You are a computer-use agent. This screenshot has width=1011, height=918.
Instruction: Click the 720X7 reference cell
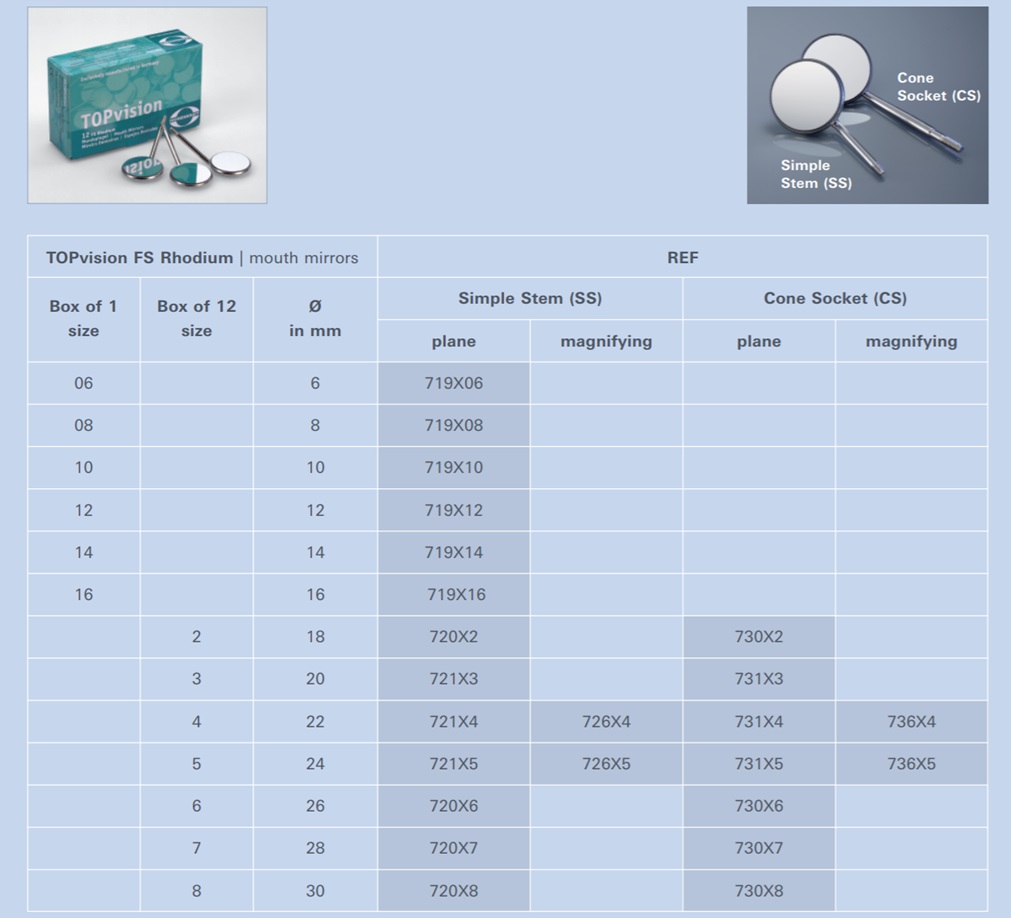coord(454,848)
